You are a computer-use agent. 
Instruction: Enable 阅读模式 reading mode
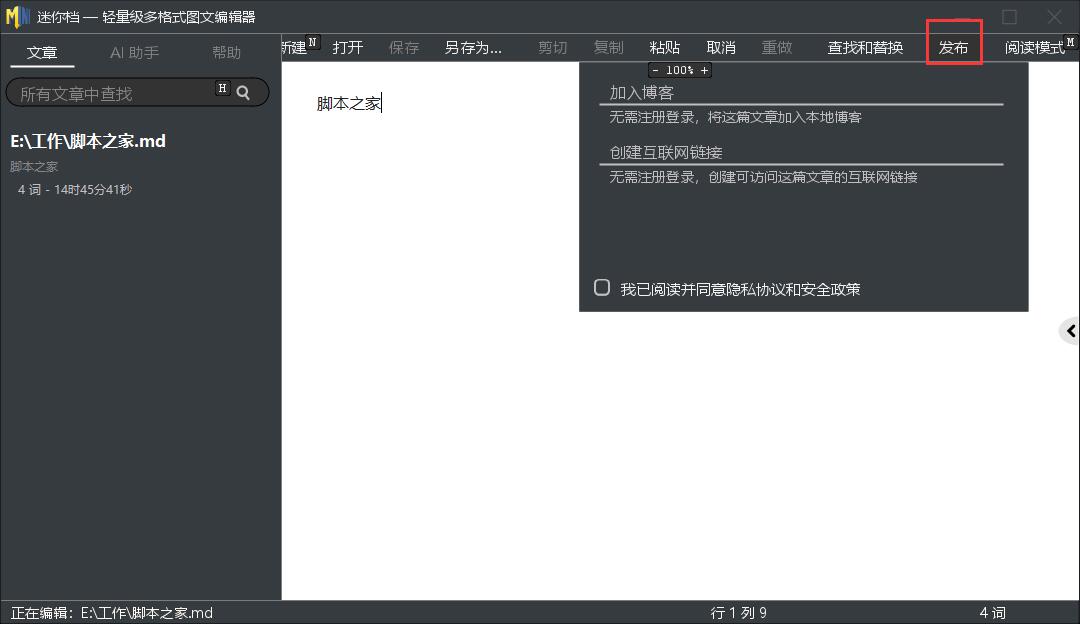pos(1037,46)
